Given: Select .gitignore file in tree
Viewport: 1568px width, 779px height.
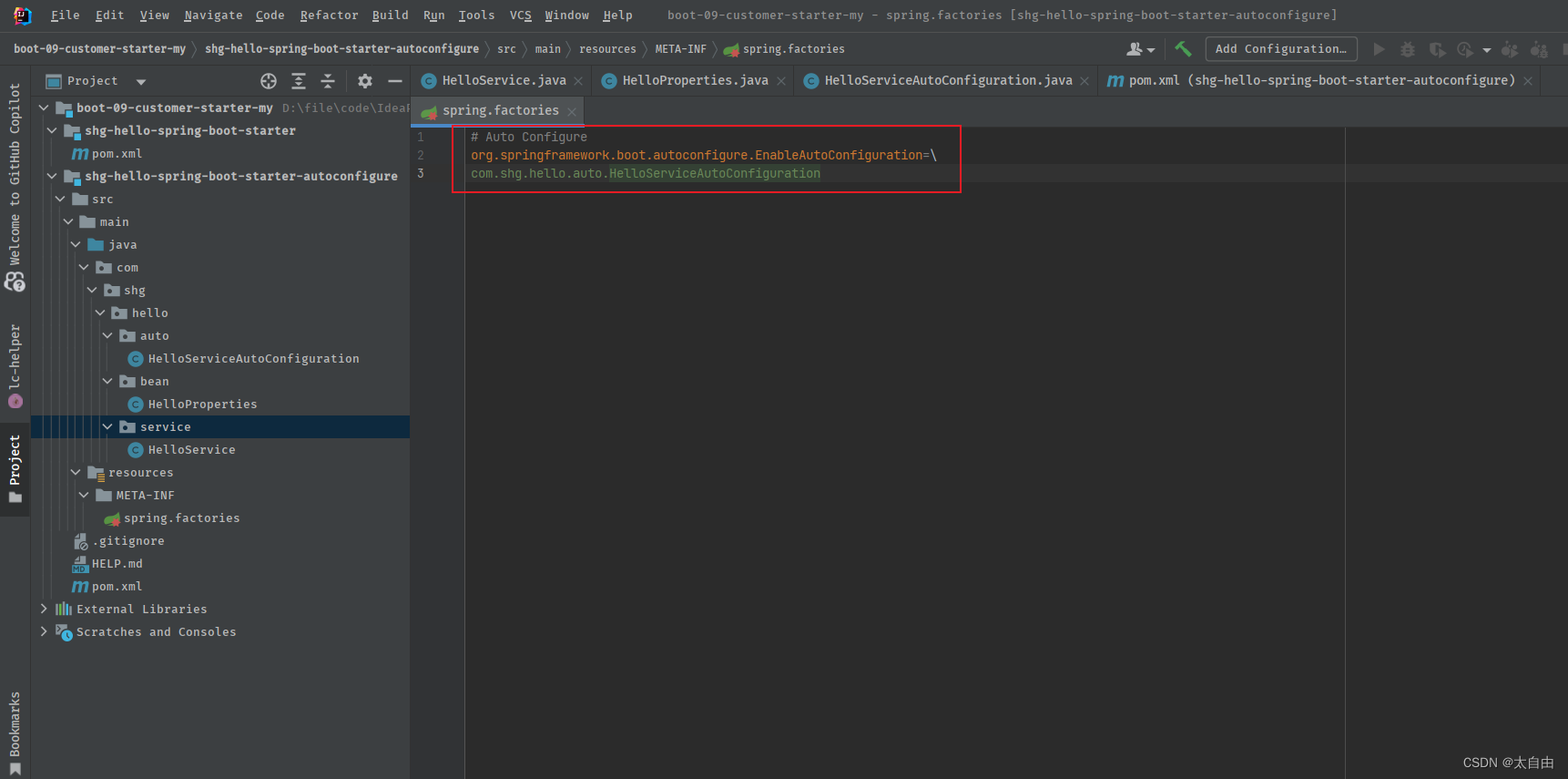Looking at the screenshot, I should pos(128,541).
